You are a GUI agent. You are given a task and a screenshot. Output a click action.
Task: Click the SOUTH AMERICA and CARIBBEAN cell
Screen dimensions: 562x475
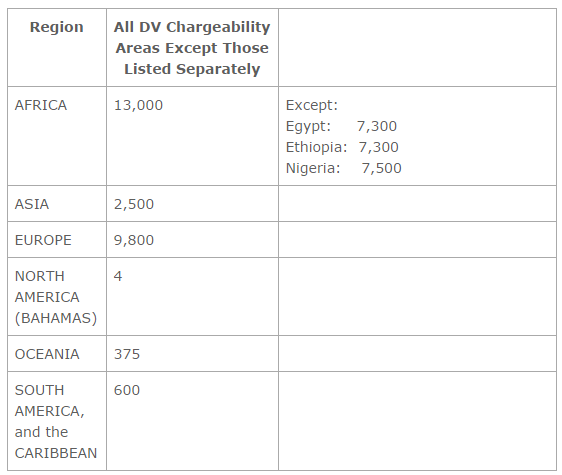(56, 422)
